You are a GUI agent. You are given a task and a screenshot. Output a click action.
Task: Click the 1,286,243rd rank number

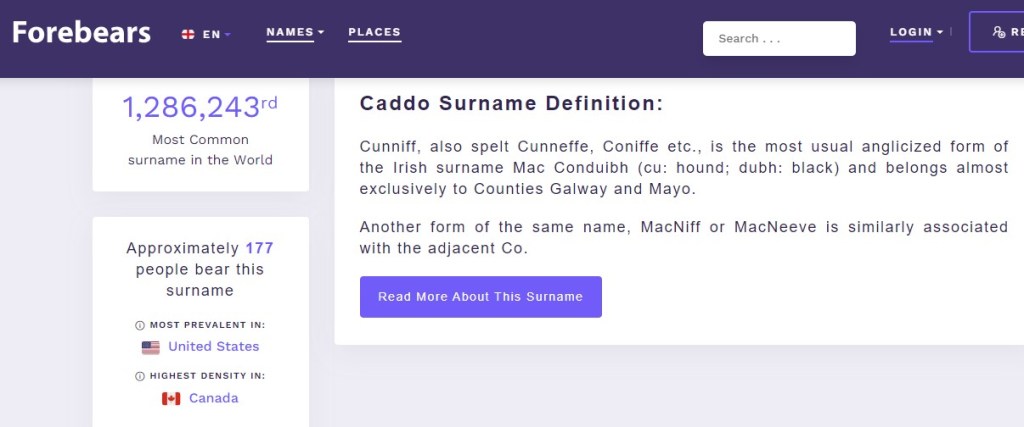click(x=200, y=108)
